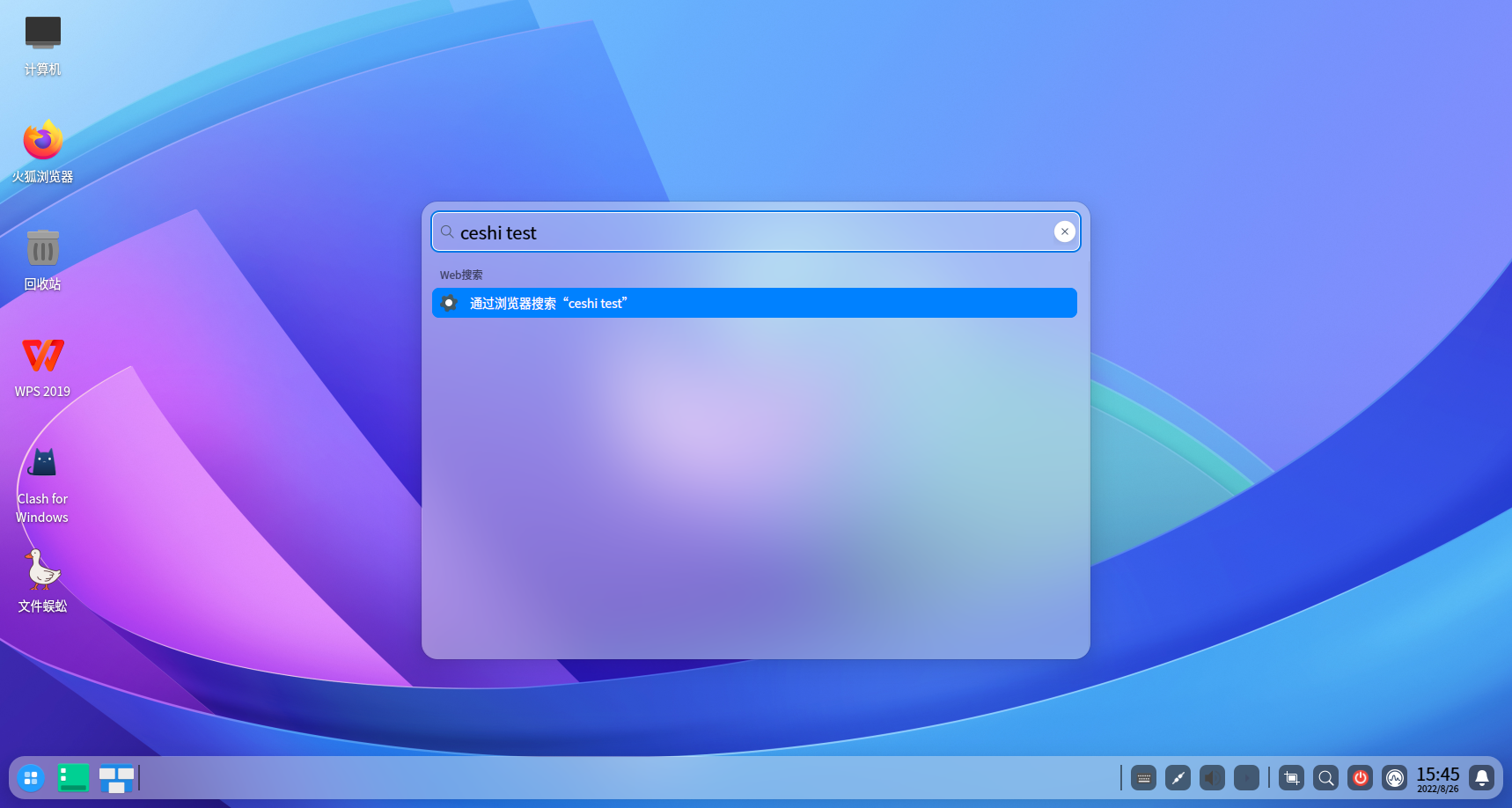1512x808 pixels.
Task: Select the Clash for Windows desktop icon
Action: (42, 485)
